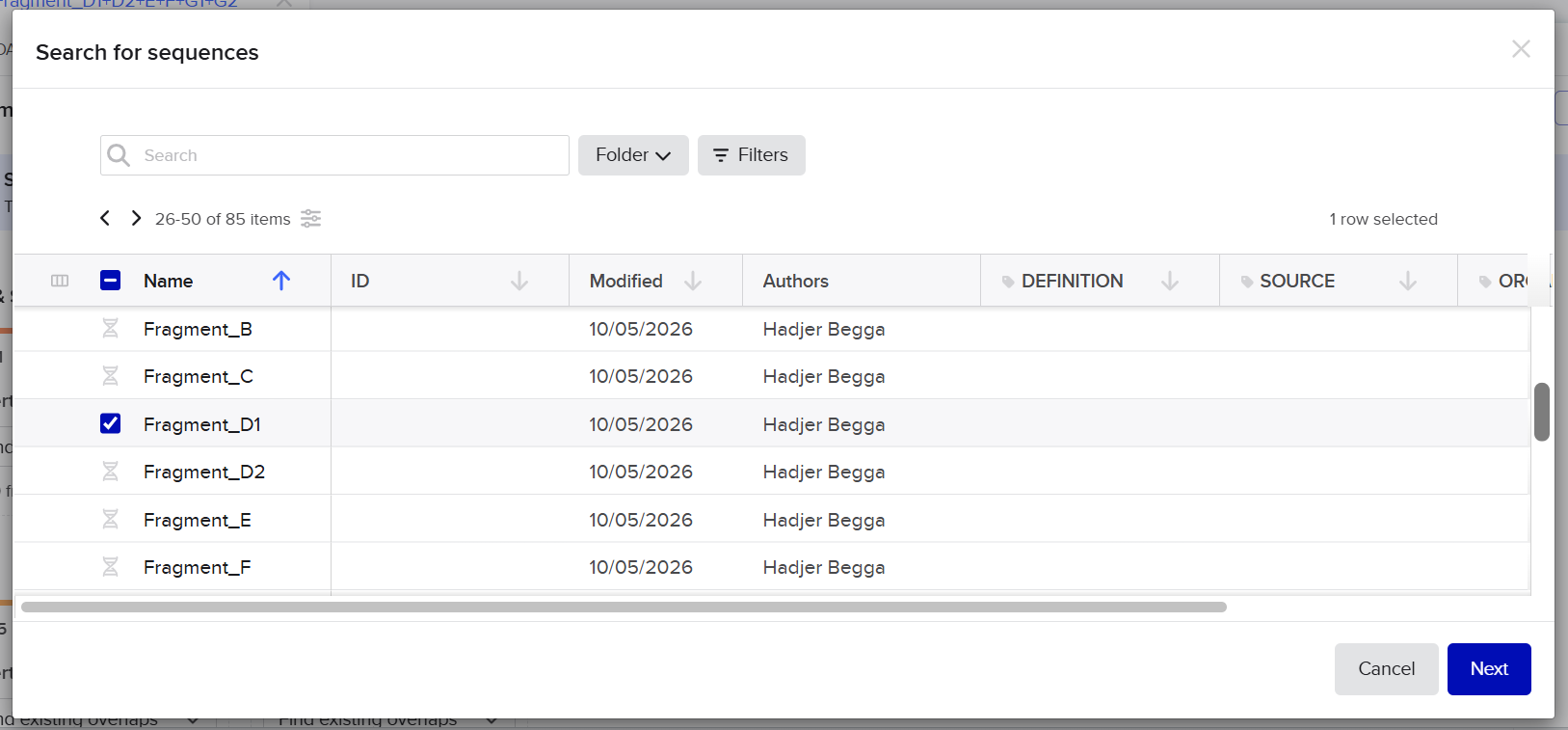
Task: Click the horizontal table scrollbar
Action: [x=624, y=608]
